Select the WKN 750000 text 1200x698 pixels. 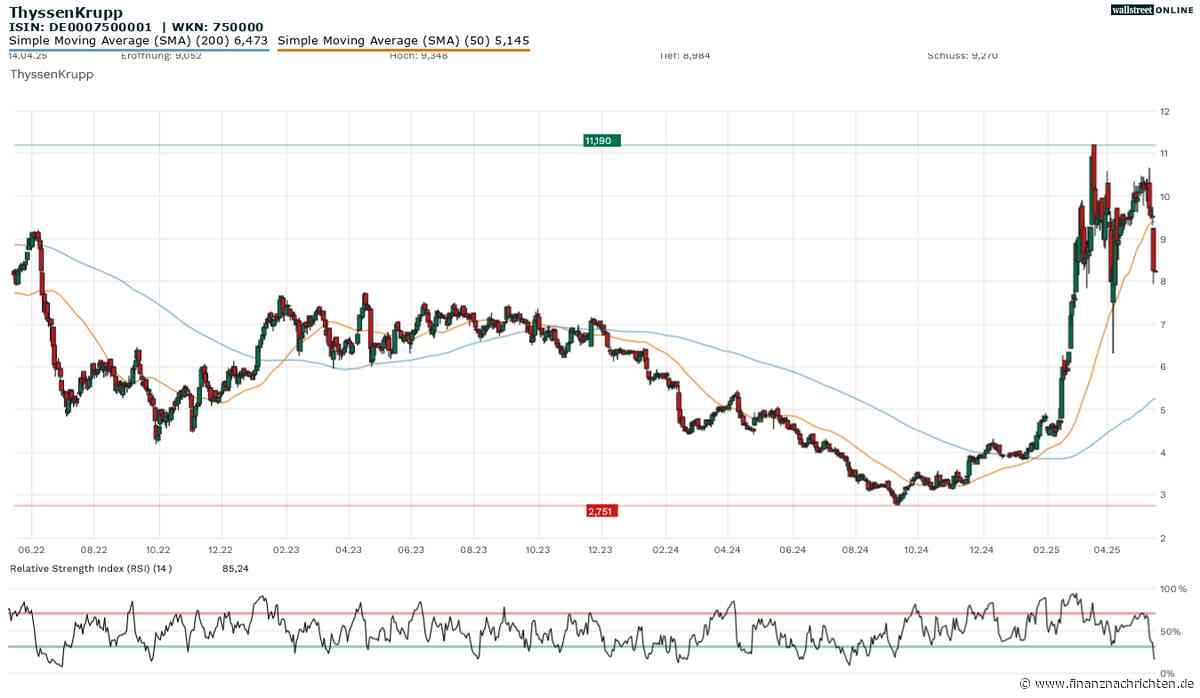click(217, 27)
